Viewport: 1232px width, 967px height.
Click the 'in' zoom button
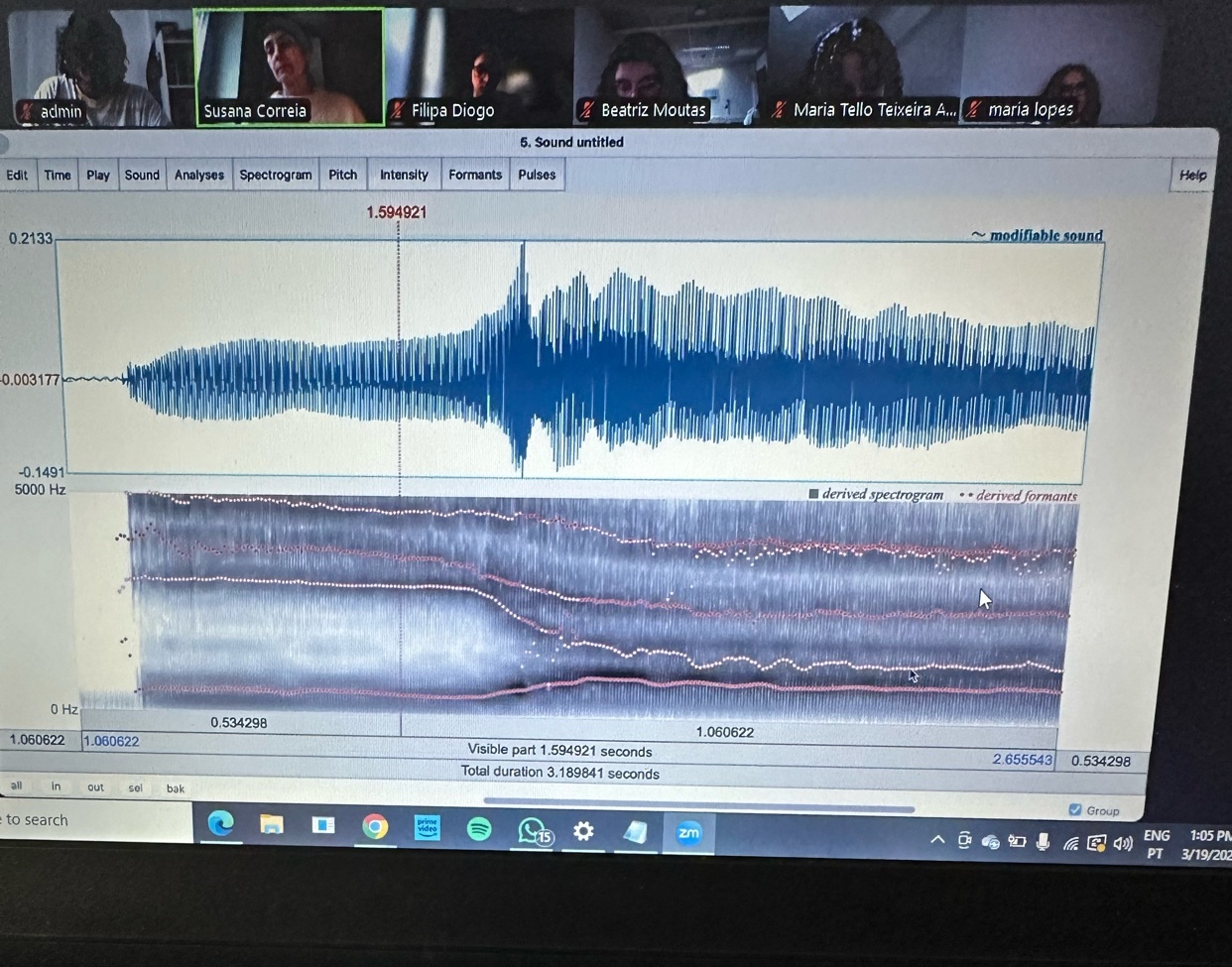(x=56, y=787)
